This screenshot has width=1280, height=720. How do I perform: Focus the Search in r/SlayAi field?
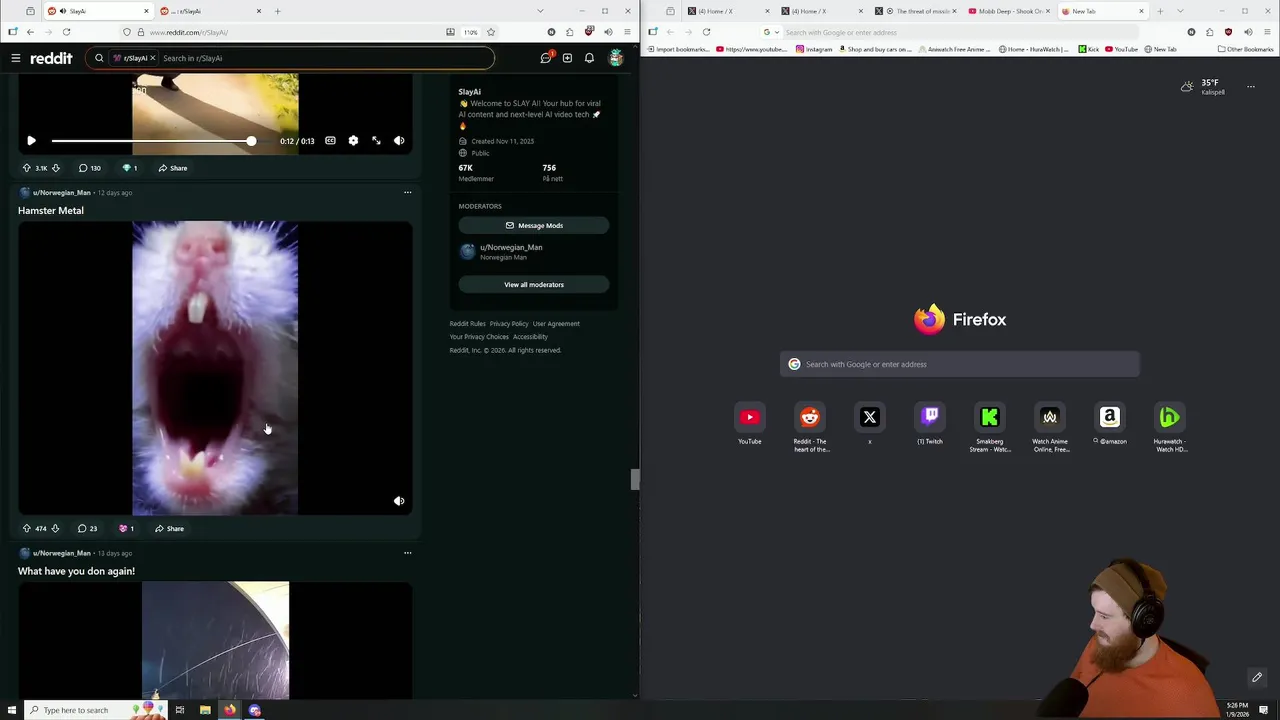point(325,58)
